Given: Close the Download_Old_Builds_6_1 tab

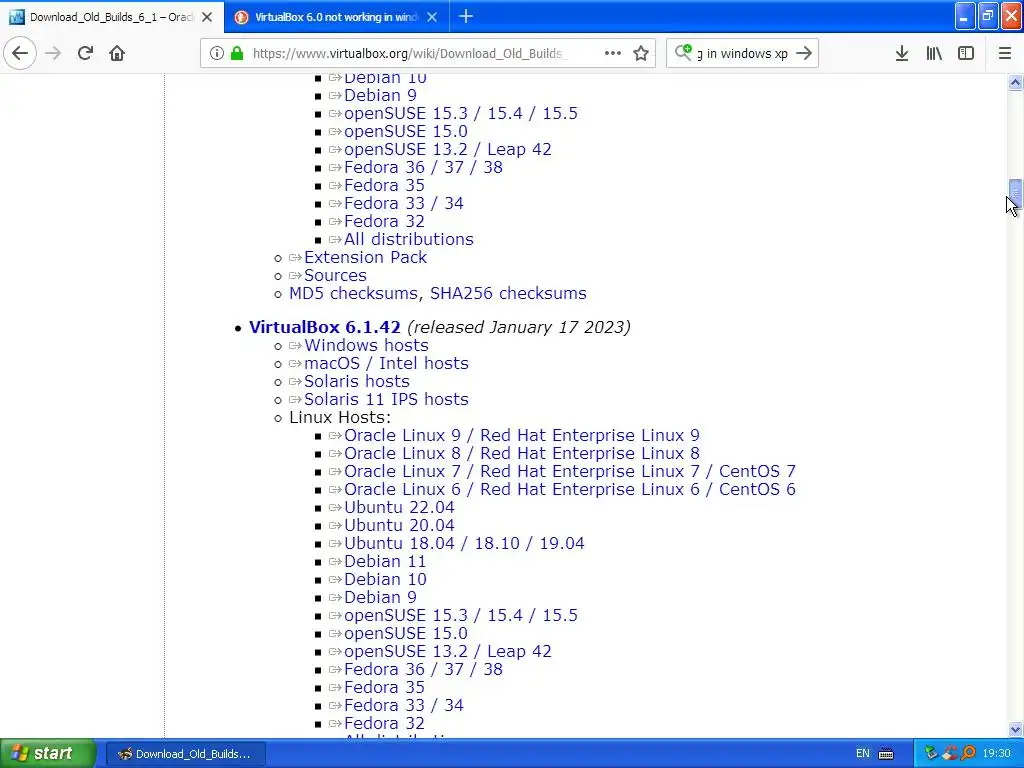Looking at the screenshot, I should pos(207,18).
